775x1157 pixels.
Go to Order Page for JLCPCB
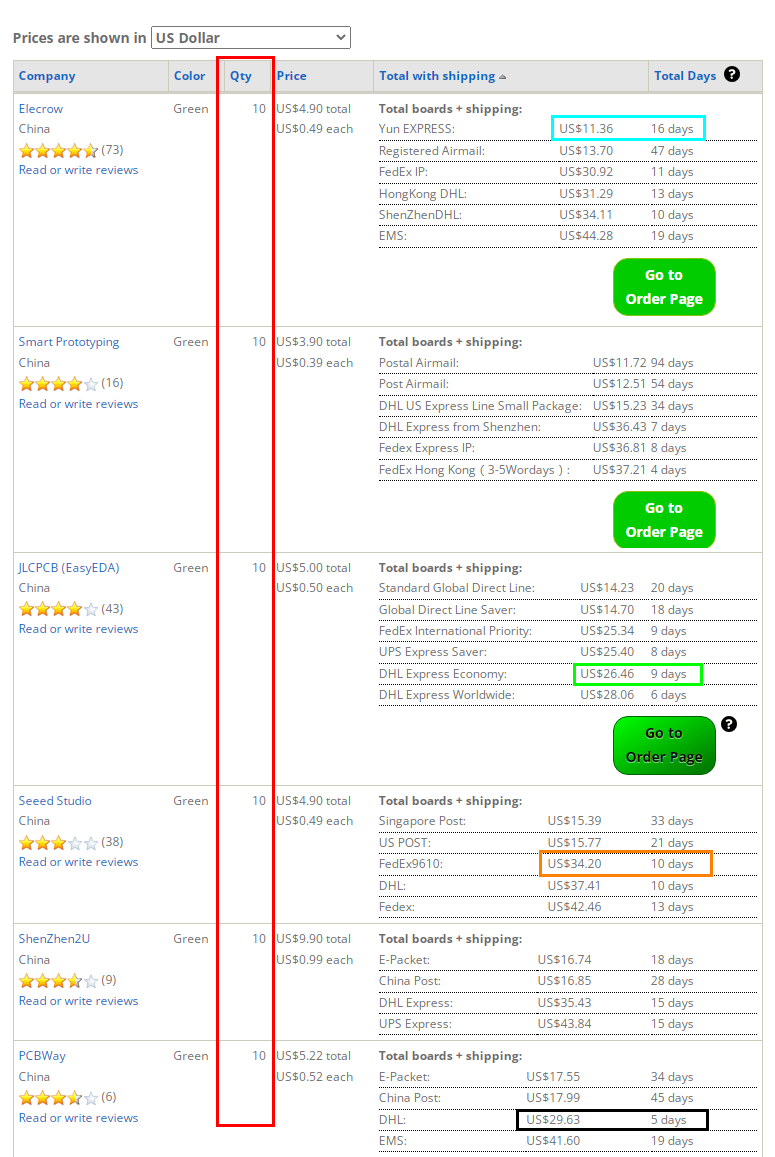point(664,745)
